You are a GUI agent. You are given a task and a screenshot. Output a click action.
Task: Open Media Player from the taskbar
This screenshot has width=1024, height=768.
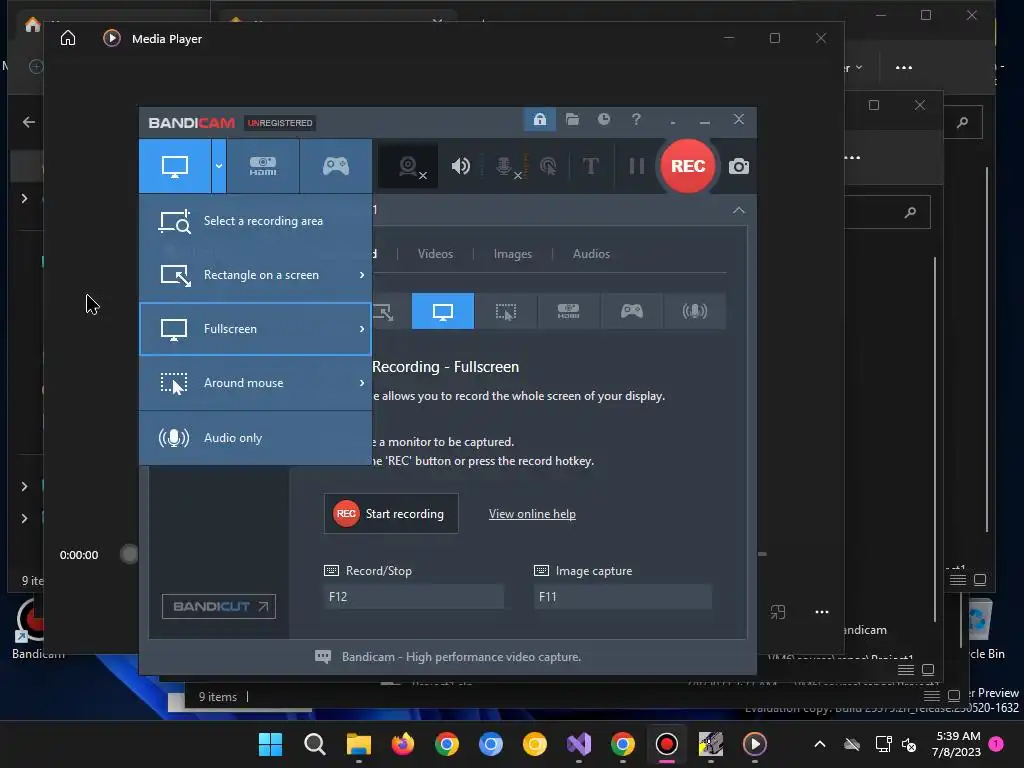tap(755, 744)
